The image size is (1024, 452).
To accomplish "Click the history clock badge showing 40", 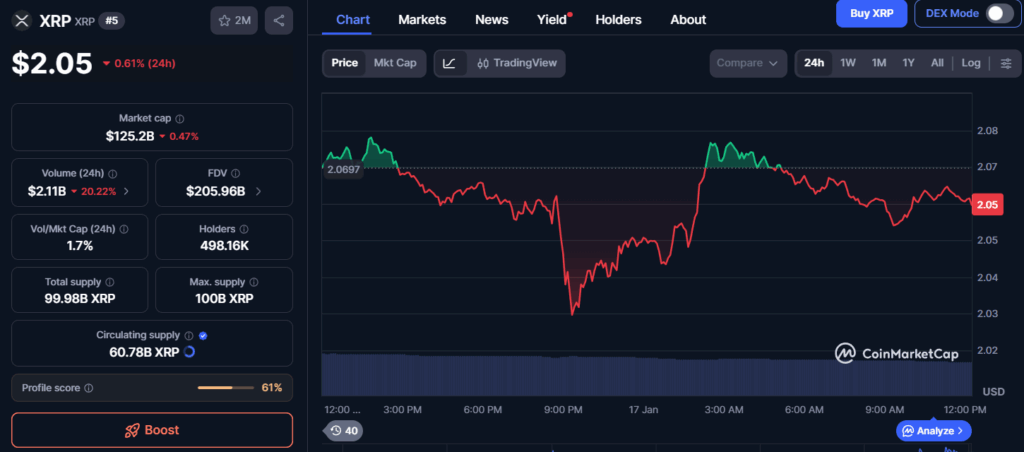I will pyautogui.click(x=343, y=431).
